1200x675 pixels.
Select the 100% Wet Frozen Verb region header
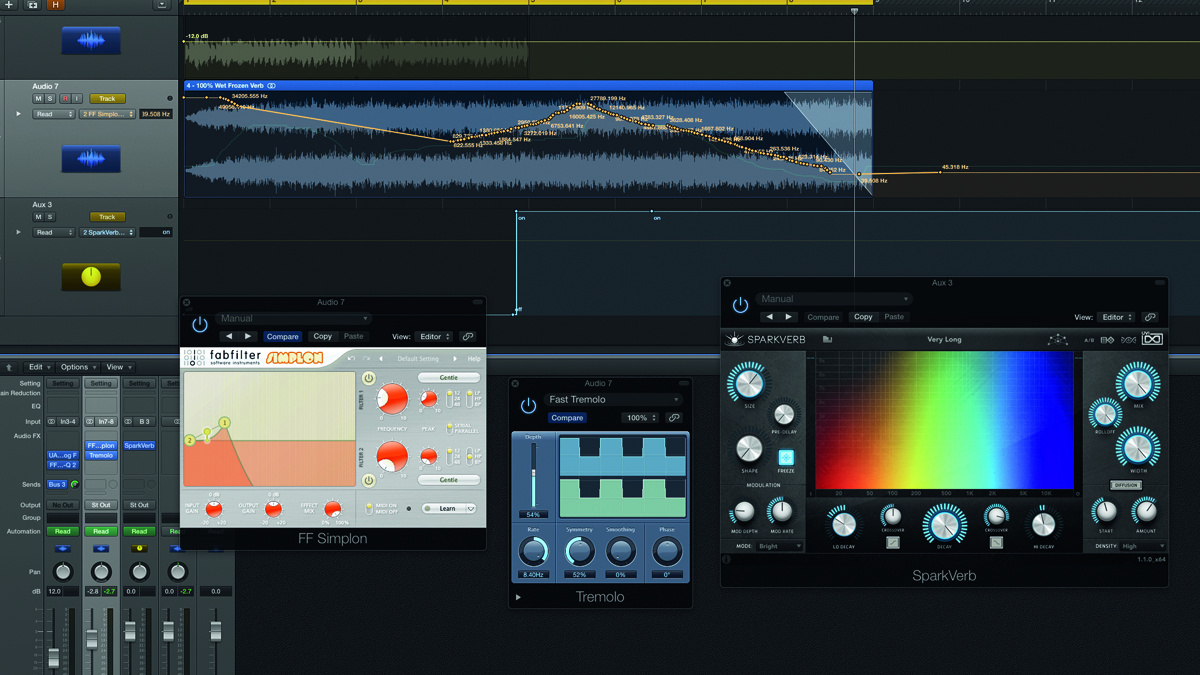pos(528,86)
